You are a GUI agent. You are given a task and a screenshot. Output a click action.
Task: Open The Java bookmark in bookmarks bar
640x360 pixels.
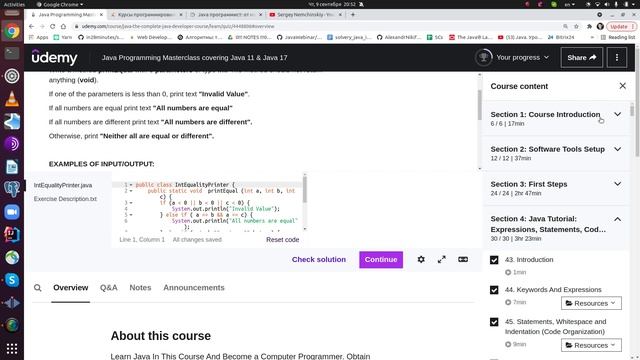(x=471, y=37)
